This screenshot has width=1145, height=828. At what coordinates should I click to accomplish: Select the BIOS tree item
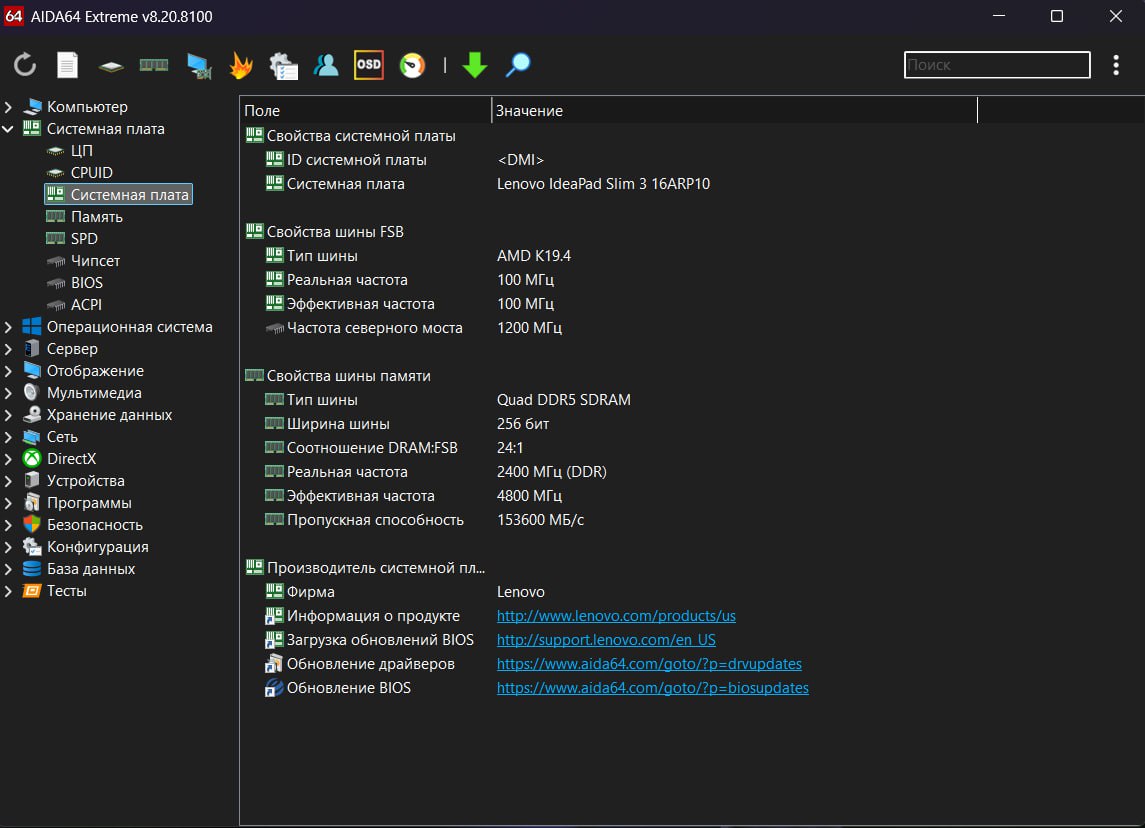(86, 283)
